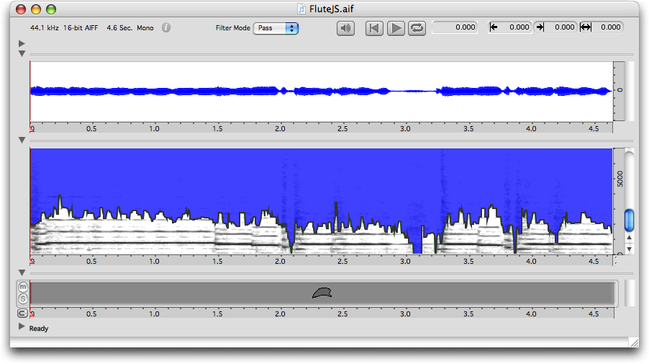Mute the track with the m button
649x364 pixels.
[x=23, y=287]
